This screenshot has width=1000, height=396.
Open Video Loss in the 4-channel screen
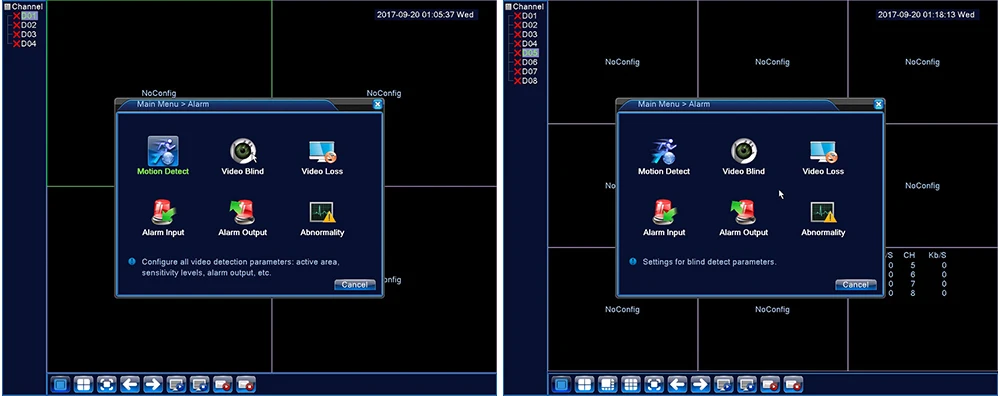pos(322,157)
